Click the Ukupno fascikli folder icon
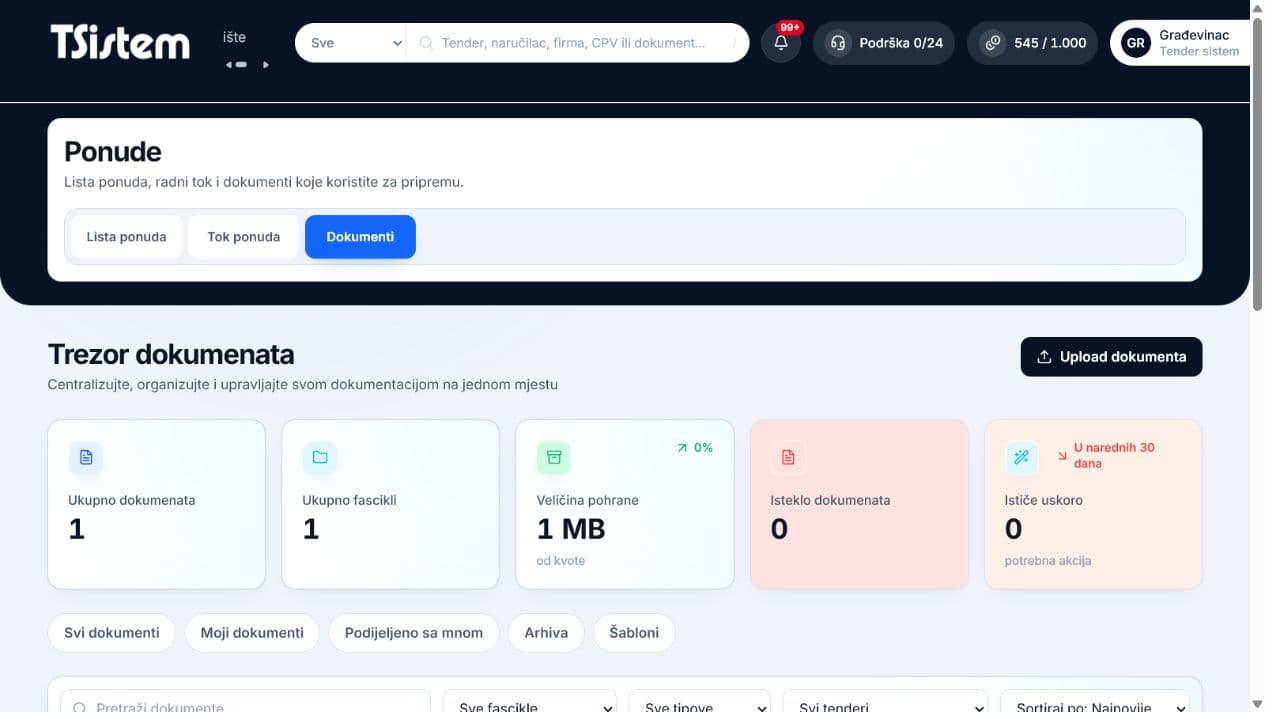 [x=320, y=457]
